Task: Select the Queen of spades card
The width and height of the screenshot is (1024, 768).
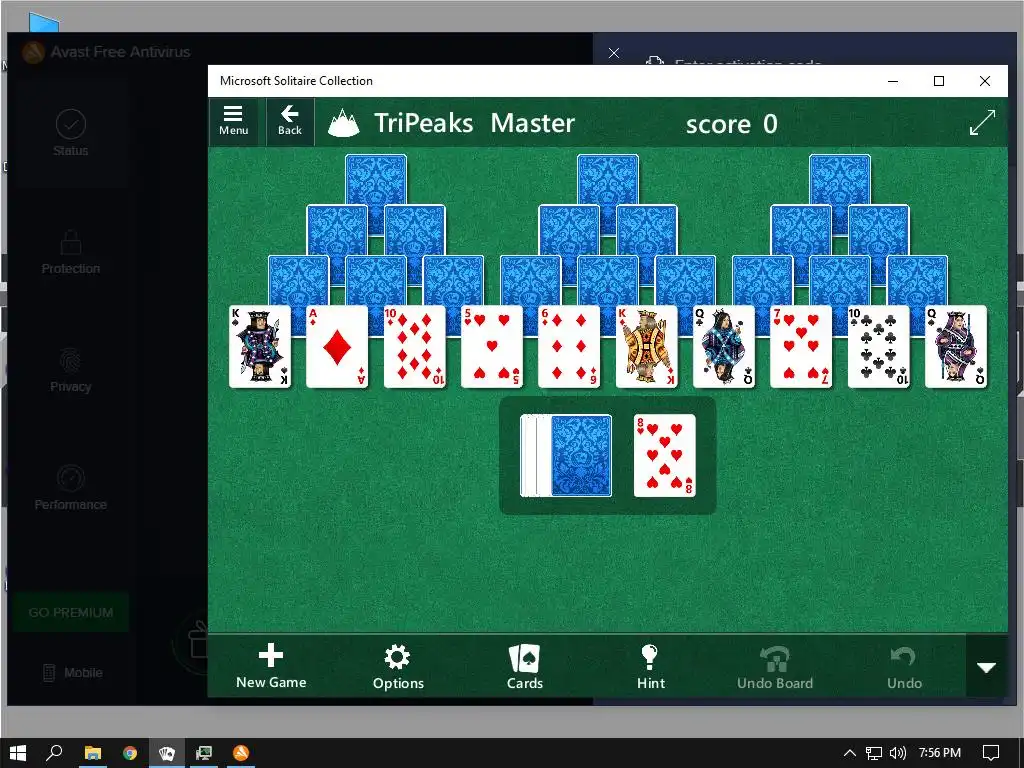Action: point(956,347)
